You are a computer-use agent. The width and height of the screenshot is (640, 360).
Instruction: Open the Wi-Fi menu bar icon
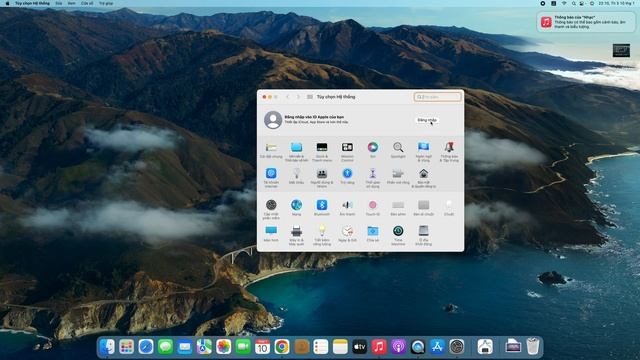[564, 3]
